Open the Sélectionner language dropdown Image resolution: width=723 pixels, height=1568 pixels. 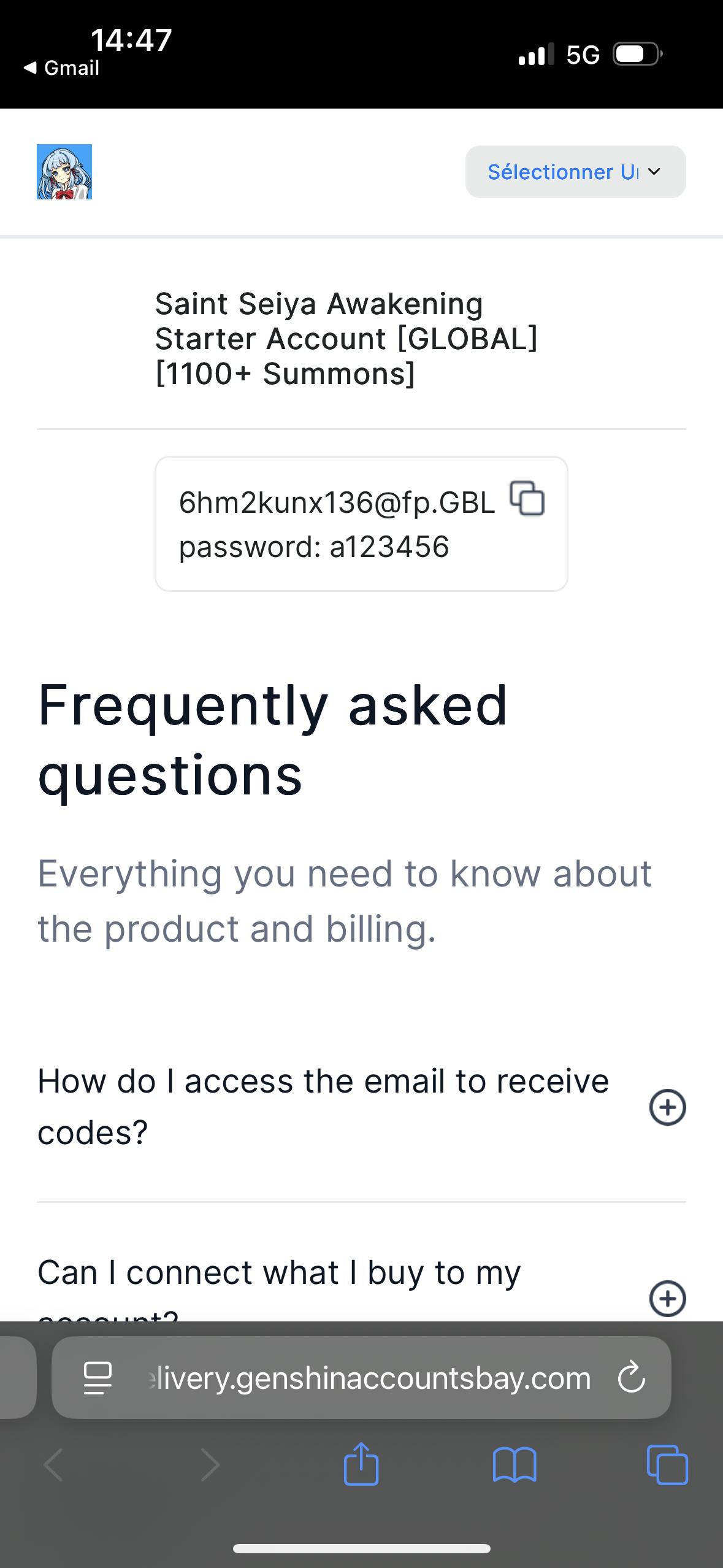(x=575, y=172)
